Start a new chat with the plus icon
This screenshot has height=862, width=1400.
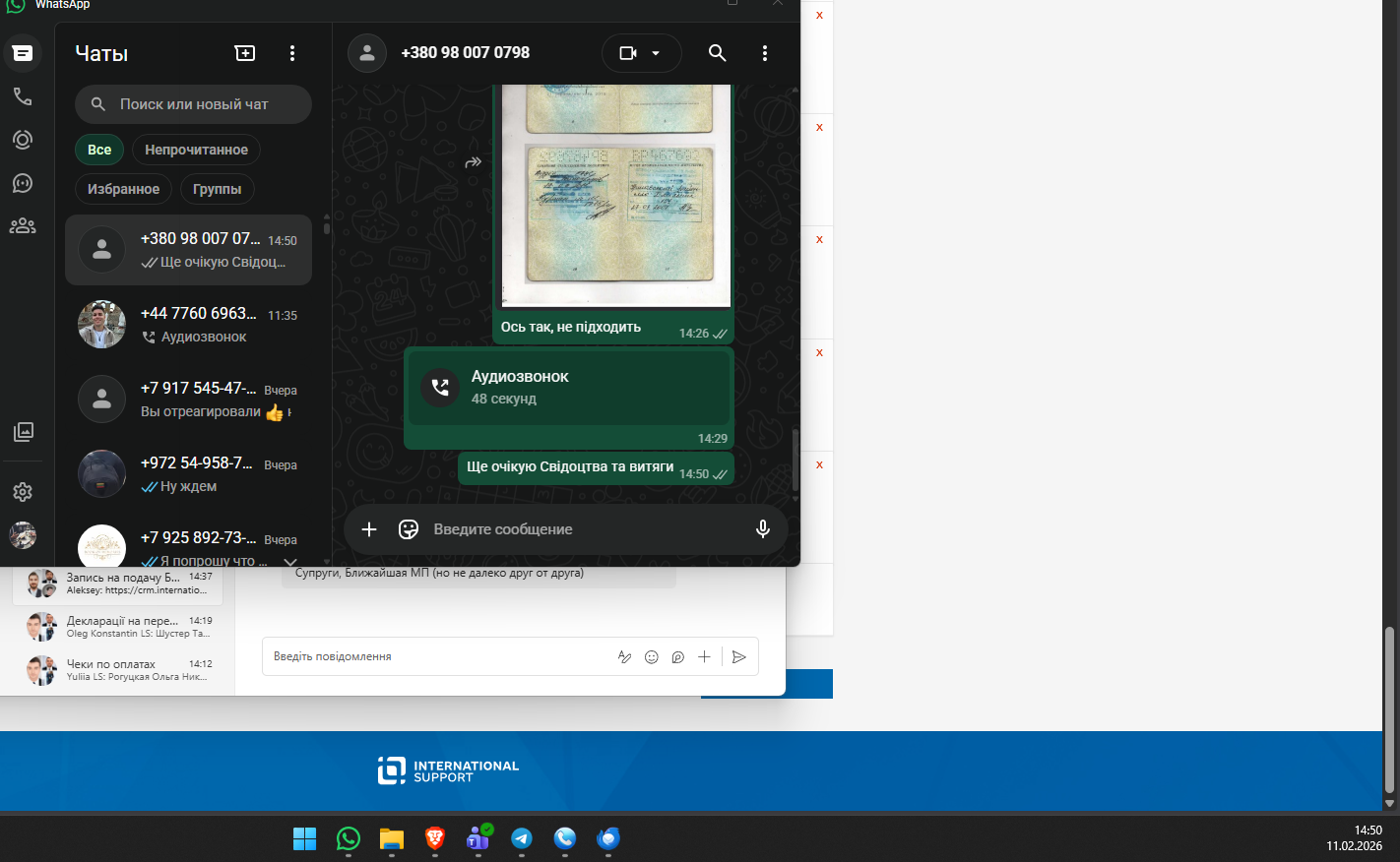click(x=245, y=53)
